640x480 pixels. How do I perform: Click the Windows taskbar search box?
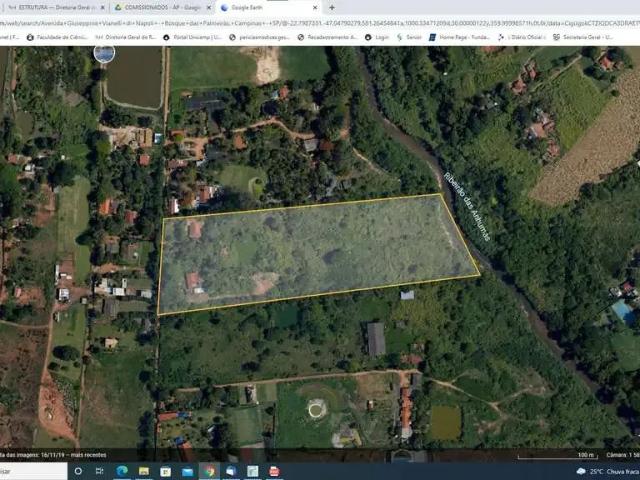tap(33, 471)
